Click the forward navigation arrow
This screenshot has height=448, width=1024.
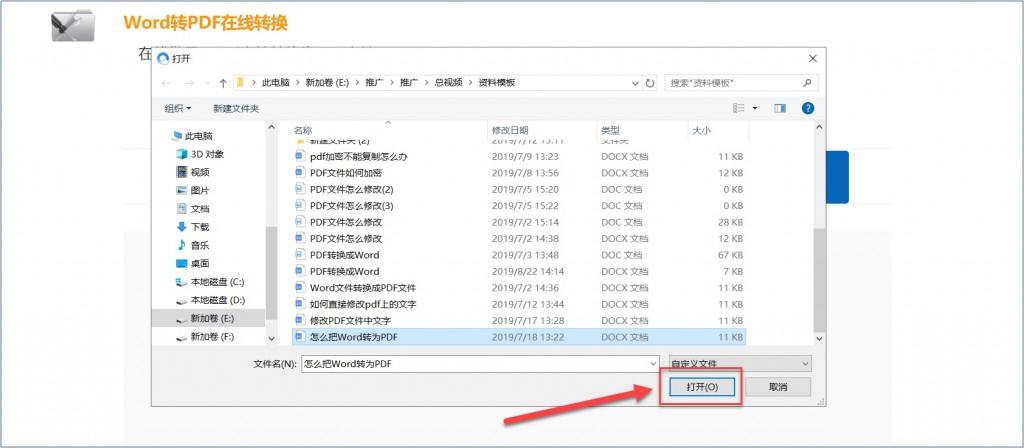point(189,84)
